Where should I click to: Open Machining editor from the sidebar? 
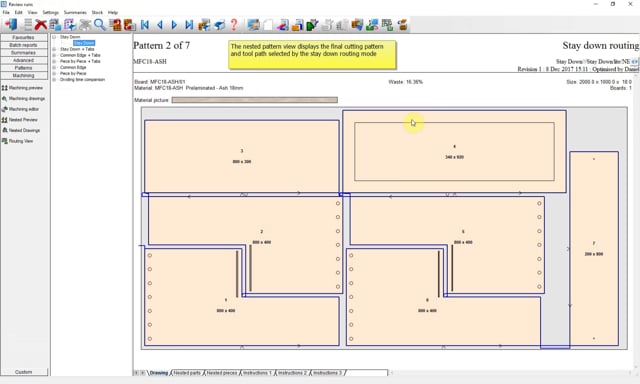coord(20,109)
